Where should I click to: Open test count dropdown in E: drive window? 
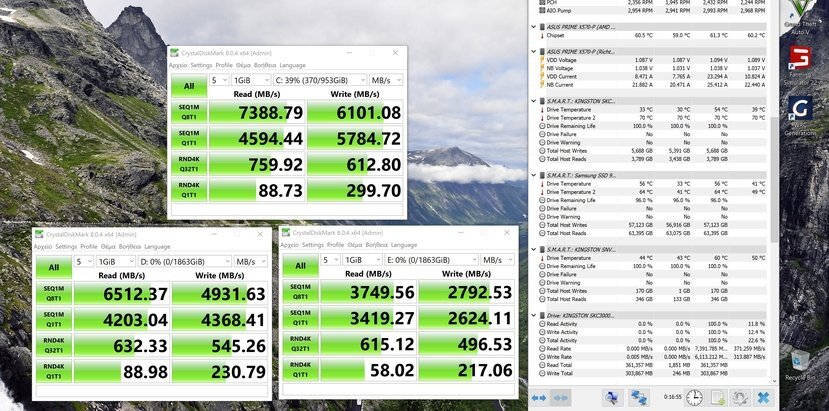330,260
